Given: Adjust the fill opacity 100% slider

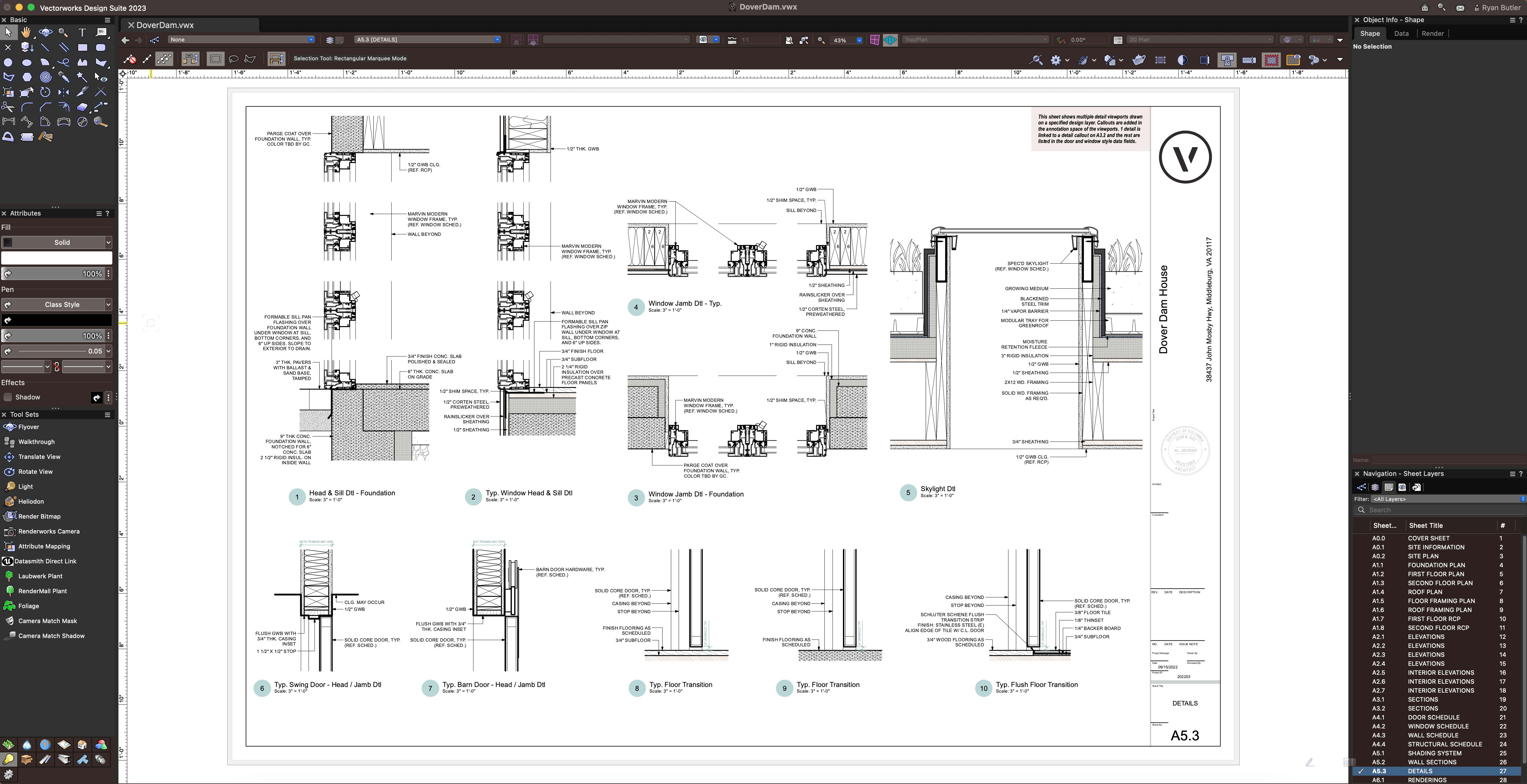Looking at the screenshot, I should pos(53,274).
